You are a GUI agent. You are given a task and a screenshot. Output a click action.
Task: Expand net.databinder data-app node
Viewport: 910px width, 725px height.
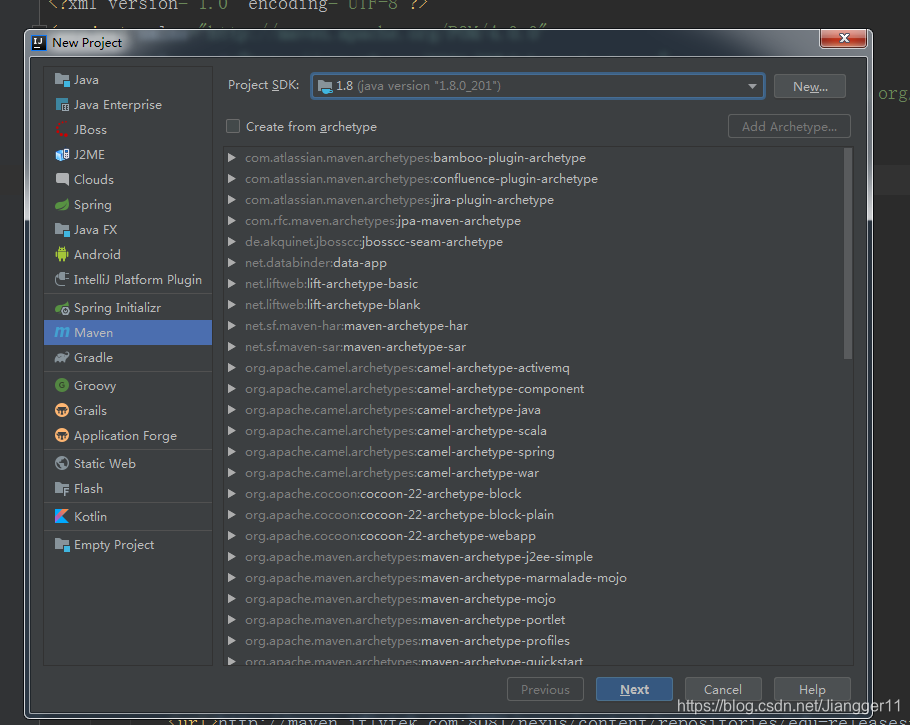point(232,262)
